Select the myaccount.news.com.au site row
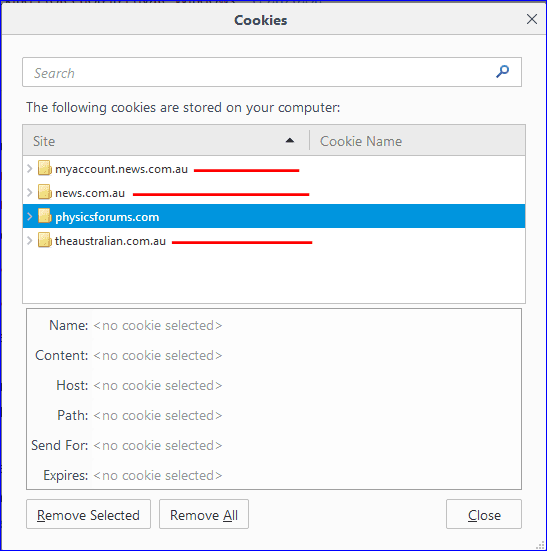 [274, 168]
